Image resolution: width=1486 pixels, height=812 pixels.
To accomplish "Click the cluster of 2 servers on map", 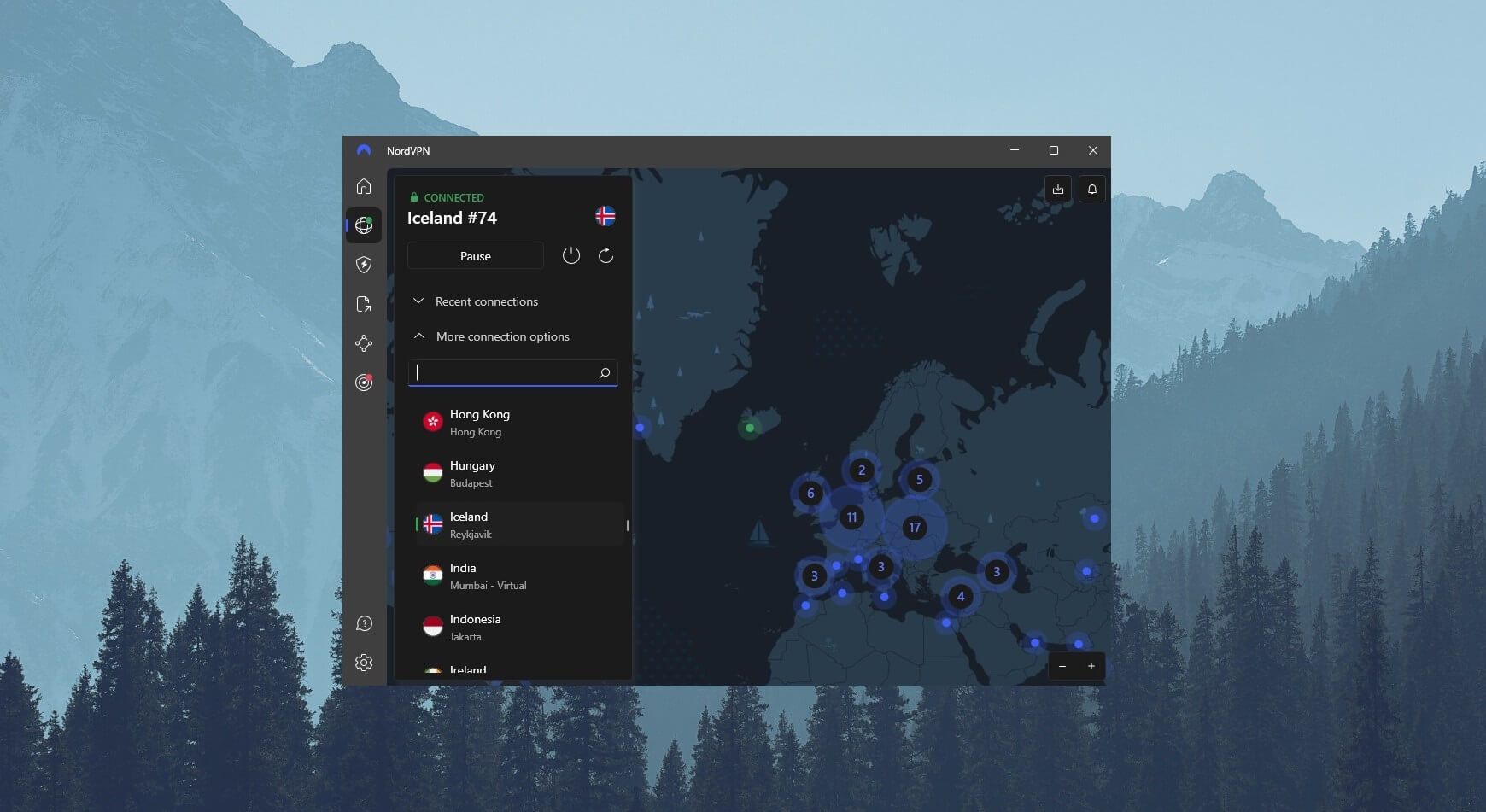I will pos(862,470).
